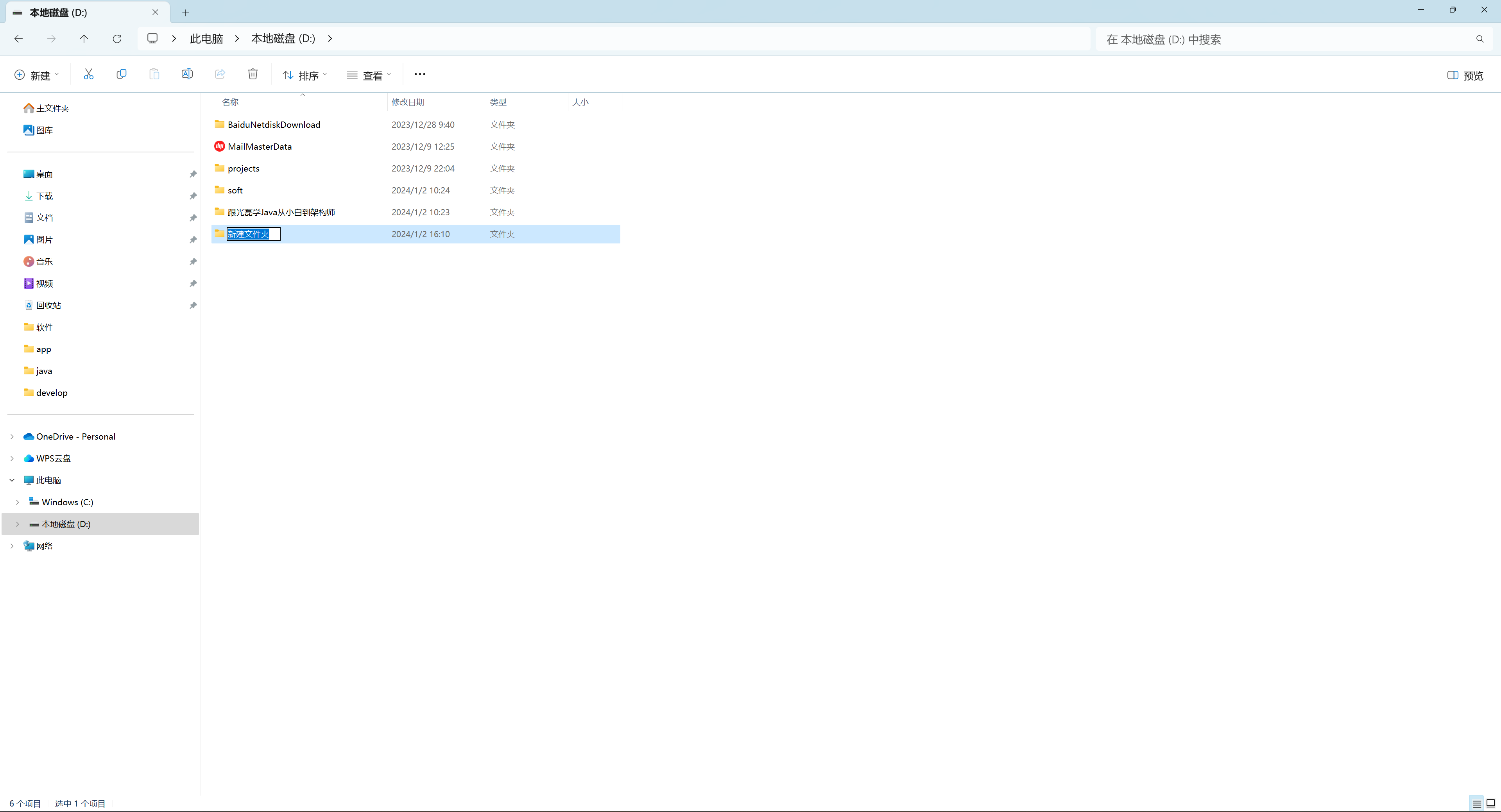
Task: Open 回收站 recycle bin in sidebar
Action: (42, 305)
